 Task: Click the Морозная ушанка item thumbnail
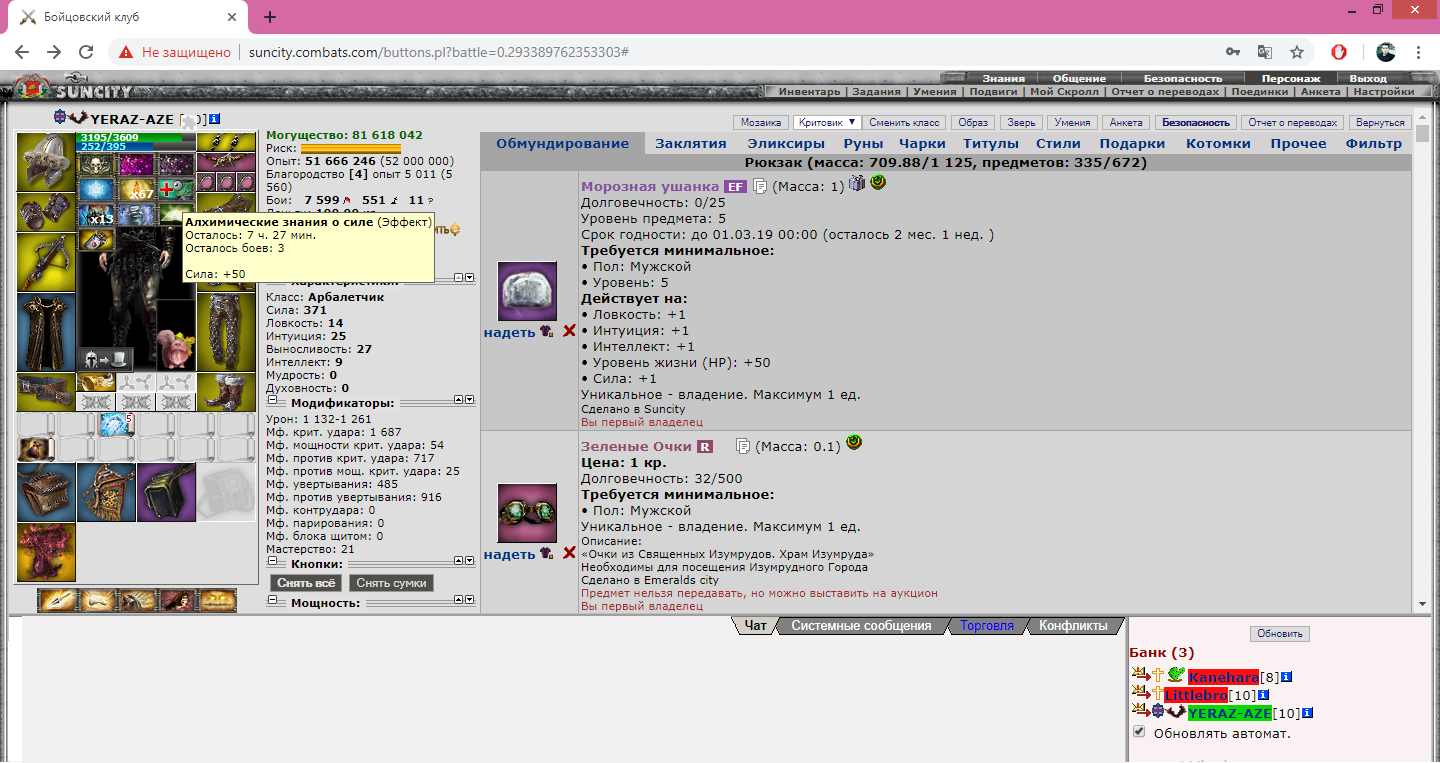tap(527, 292)
